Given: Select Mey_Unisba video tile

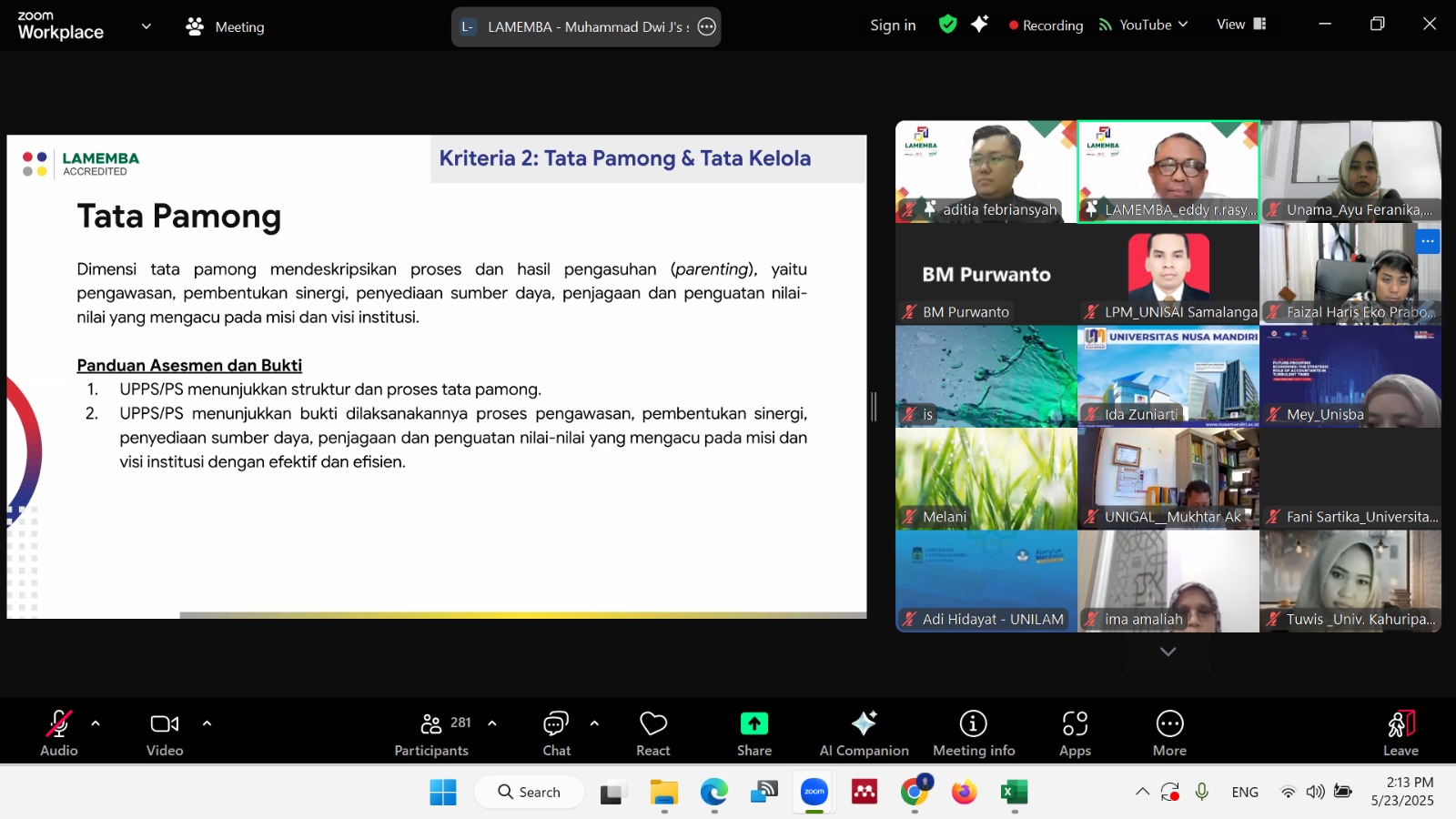Looking at the screenshot, I should (x=1350, y=377).
